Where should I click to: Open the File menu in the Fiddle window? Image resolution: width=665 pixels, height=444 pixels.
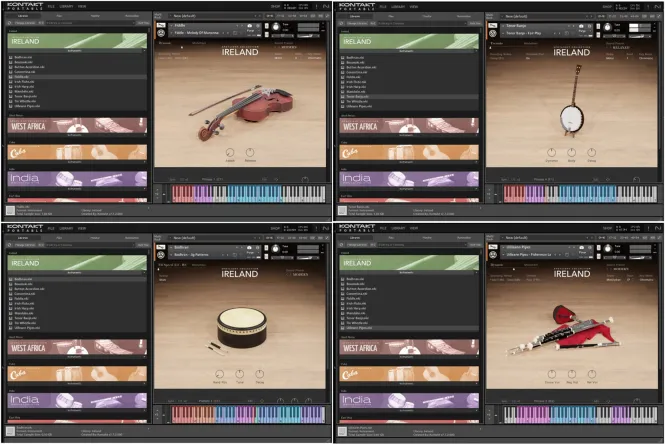click(51, 6)
